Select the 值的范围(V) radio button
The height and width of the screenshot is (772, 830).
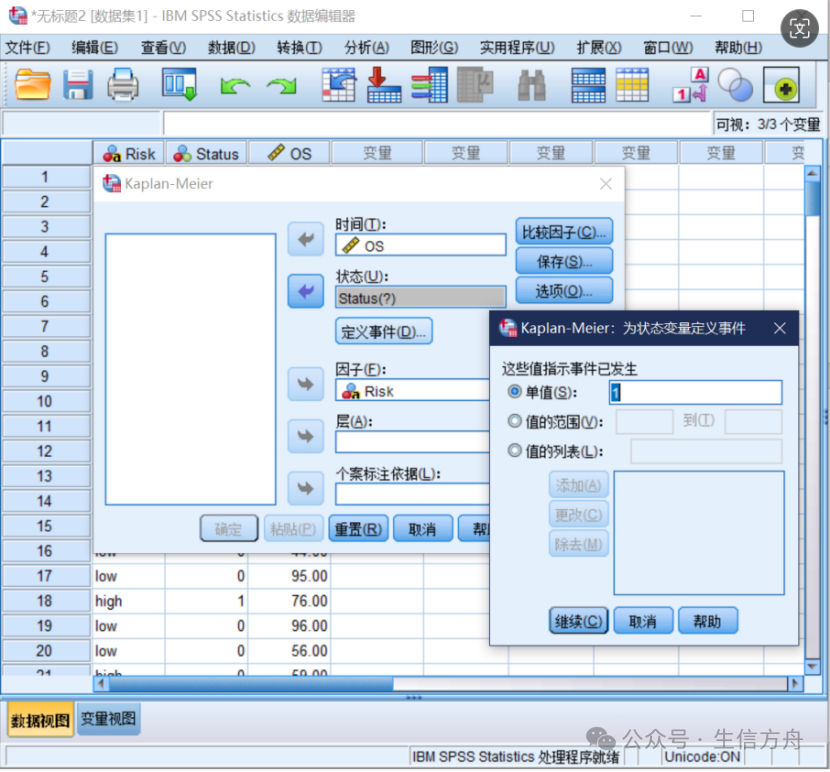click(x=515, y=421)
